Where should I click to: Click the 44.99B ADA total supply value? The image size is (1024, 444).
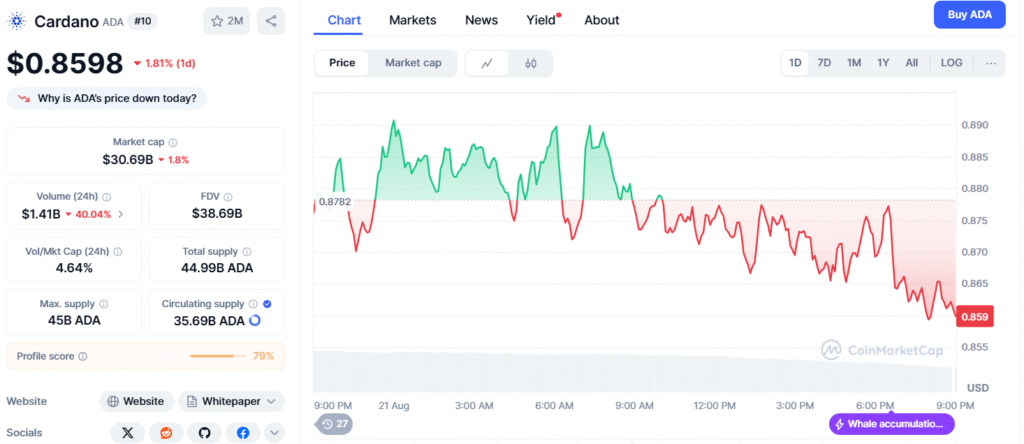click(x=217, y=268)
